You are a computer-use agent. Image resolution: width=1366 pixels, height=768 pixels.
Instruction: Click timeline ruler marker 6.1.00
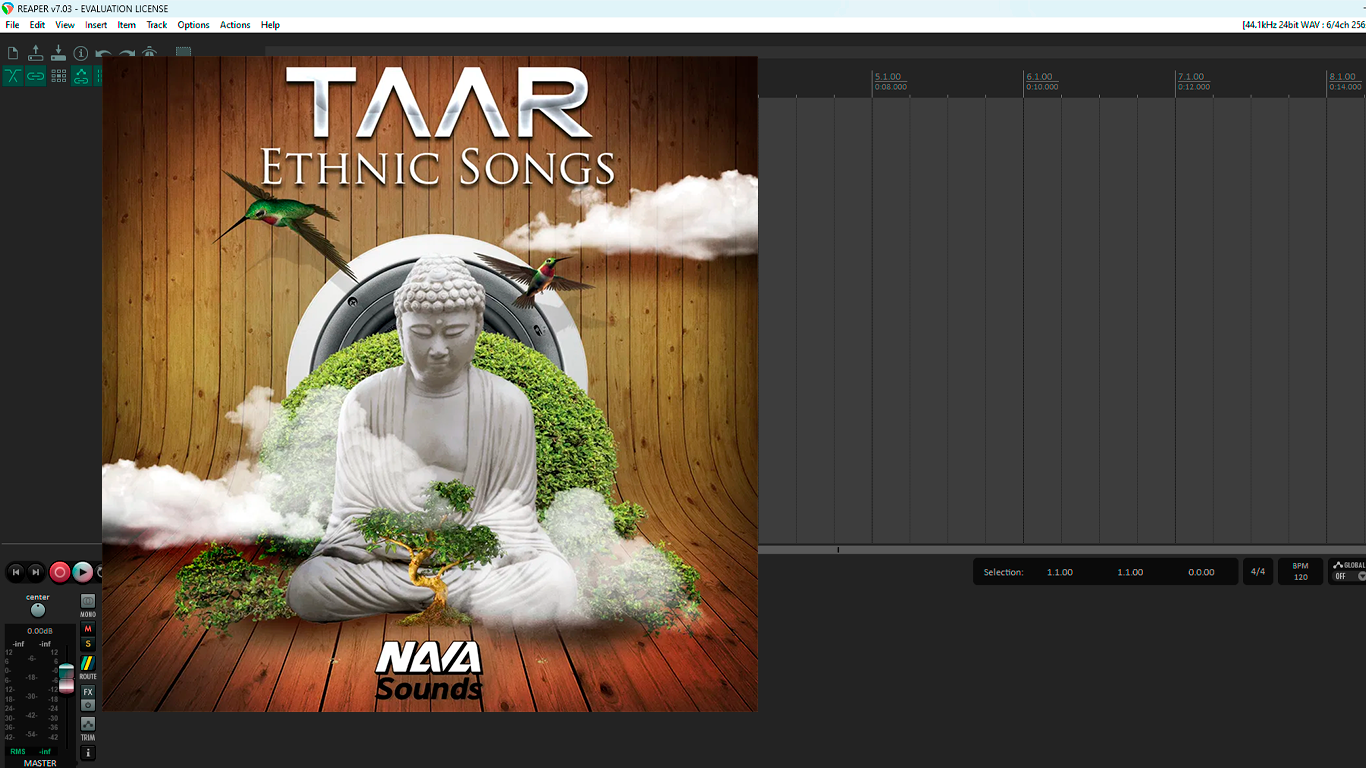point(1040,77)
